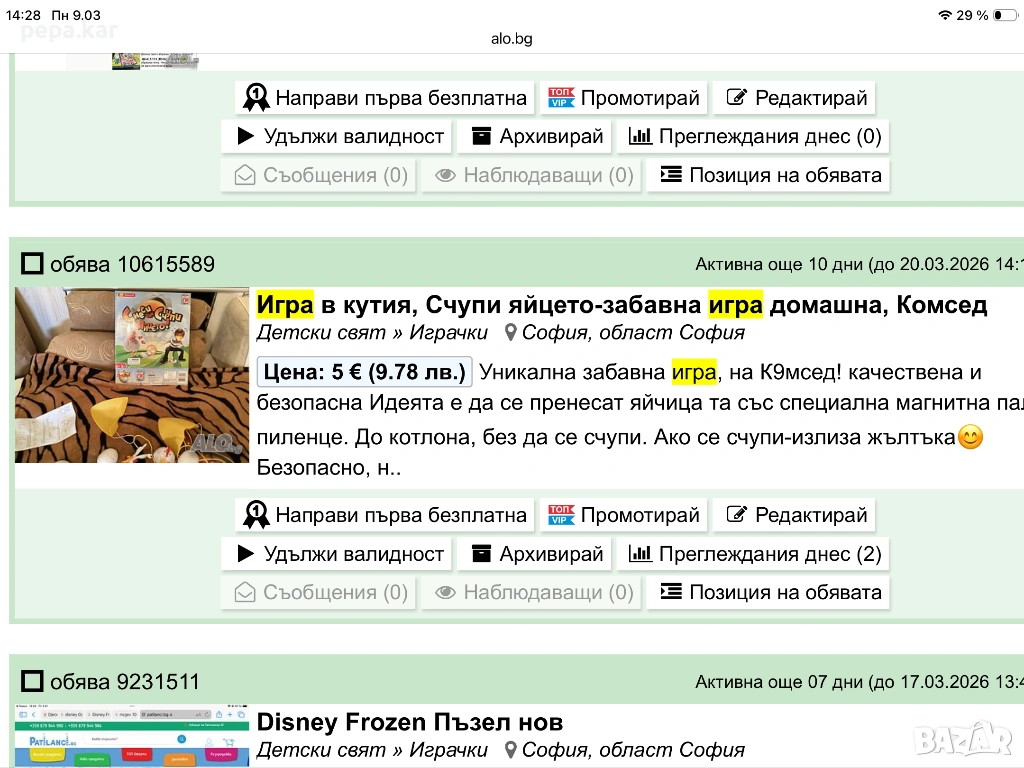The height and width of the screenshot is (768, 1024).
Task: Click Преглеждания днес (0) in the top listing
Action: 755,137
